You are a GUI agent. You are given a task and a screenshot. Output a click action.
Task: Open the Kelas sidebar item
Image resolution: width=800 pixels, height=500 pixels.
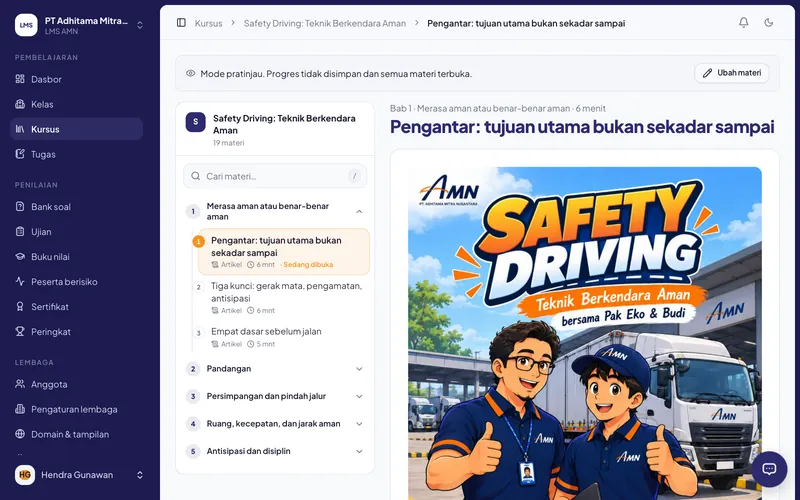(x=77, y=104)
